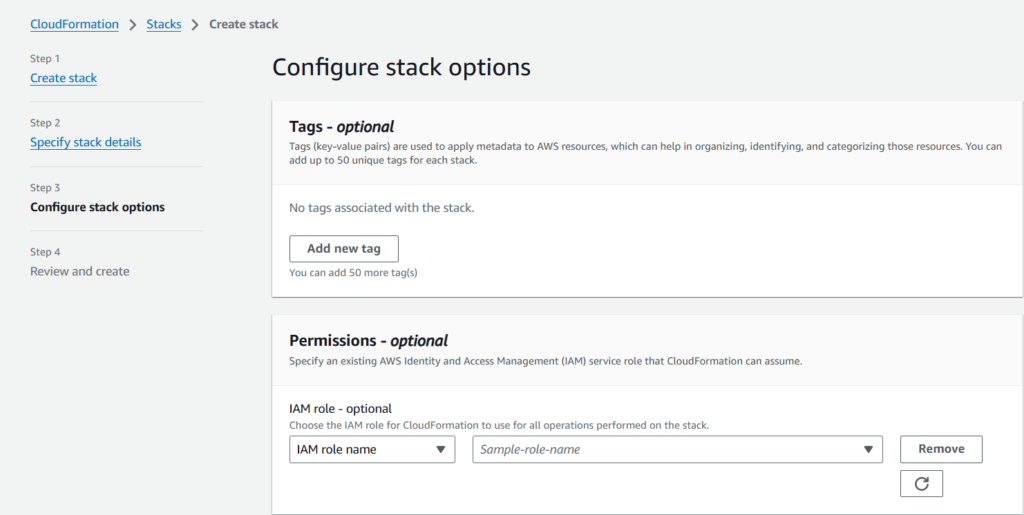
Task: Open Step 2 Specify stack details
Action: [85, 142]
